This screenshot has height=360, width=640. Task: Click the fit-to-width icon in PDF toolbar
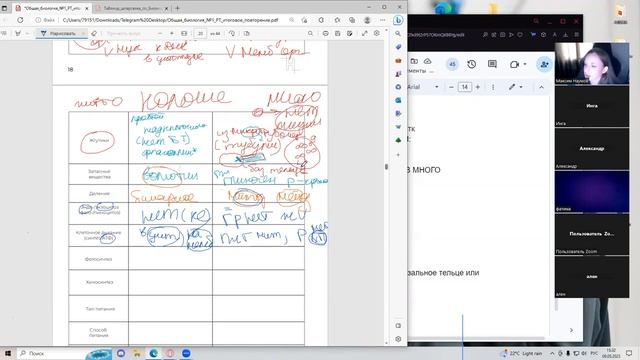point(184,33)
